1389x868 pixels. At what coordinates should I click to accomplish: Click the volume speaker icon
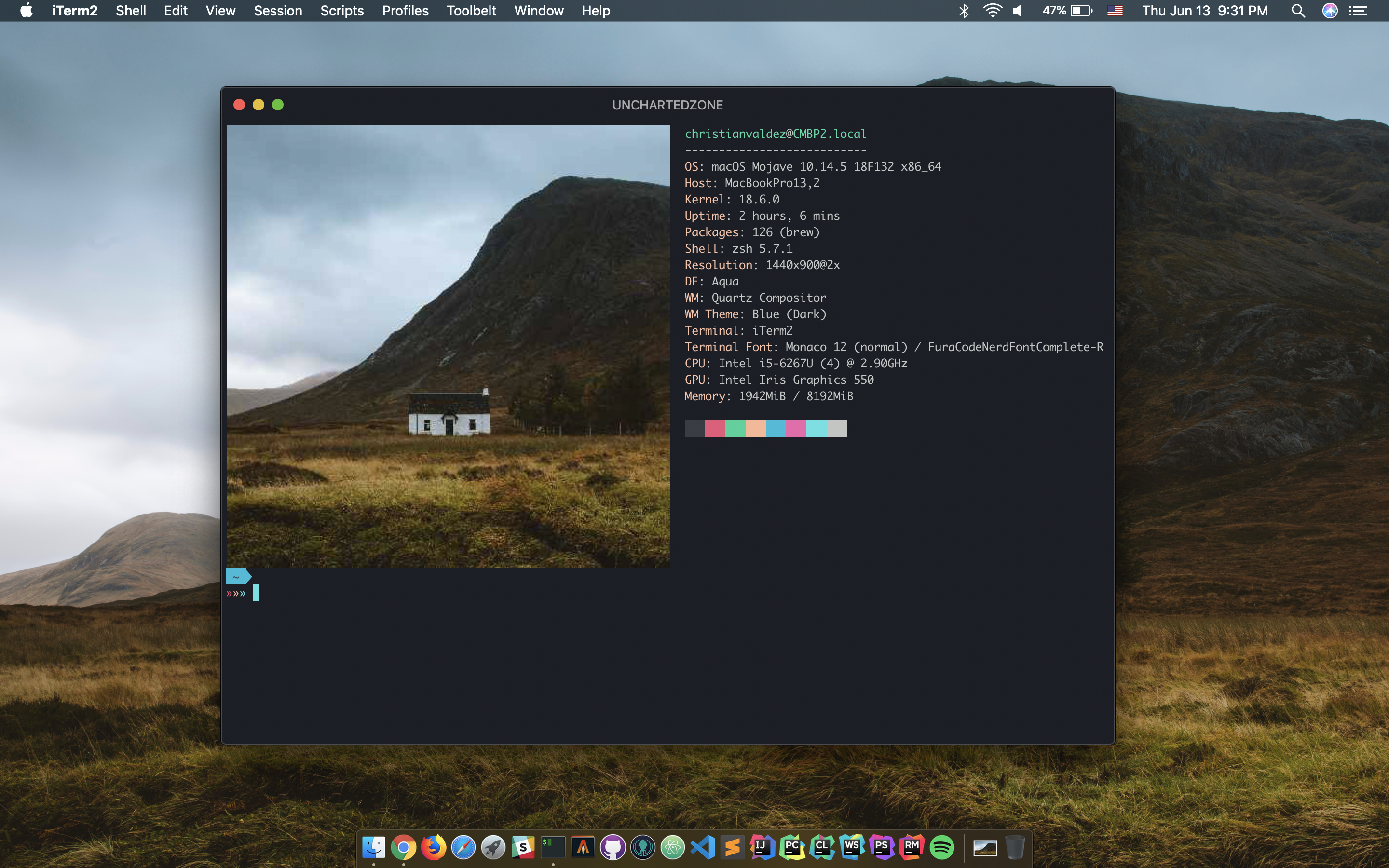point(1017,10)
